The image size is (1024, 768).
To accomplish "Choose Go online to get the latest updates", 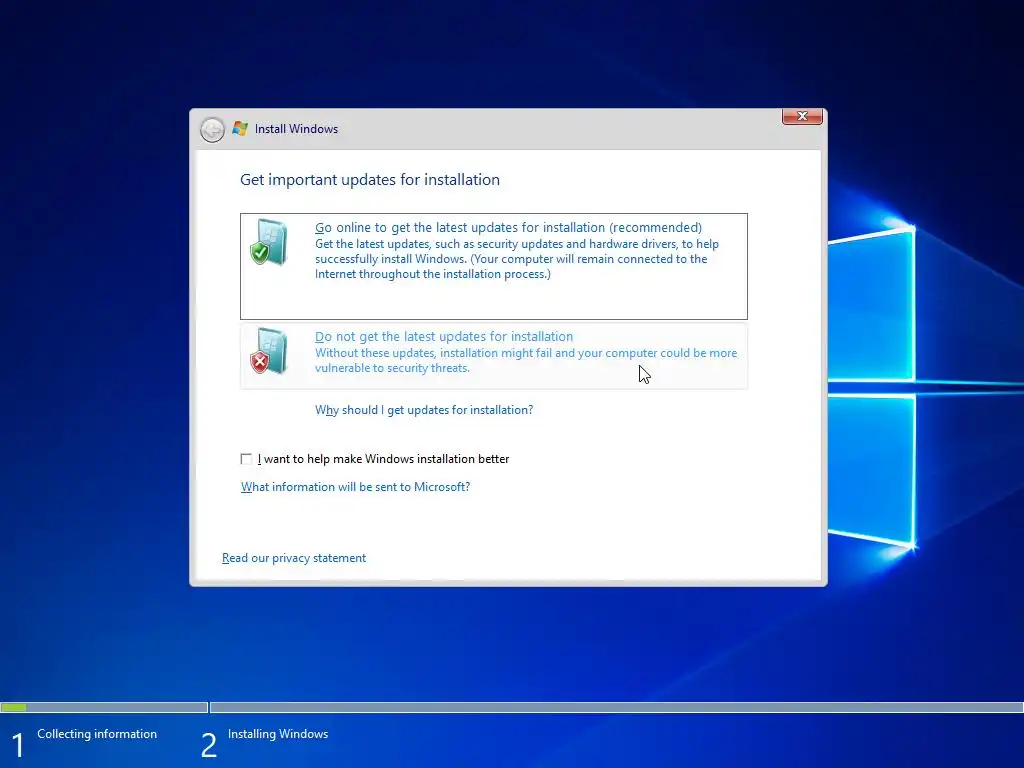I will pos(494,266).
